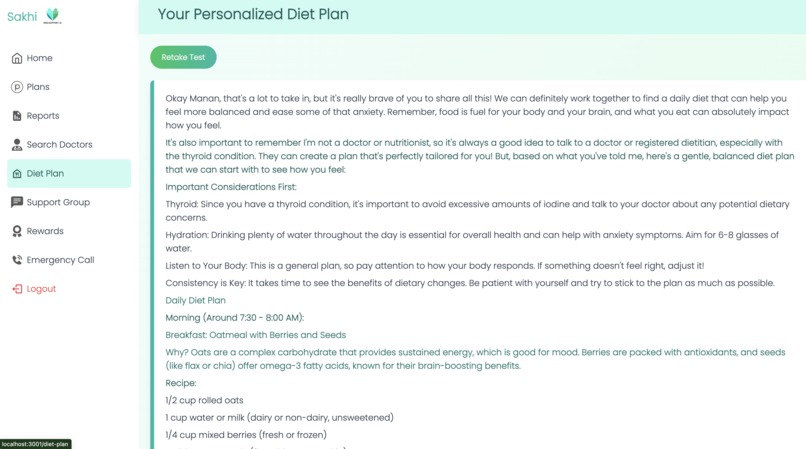Click the red Logout link

coord(41,289)
